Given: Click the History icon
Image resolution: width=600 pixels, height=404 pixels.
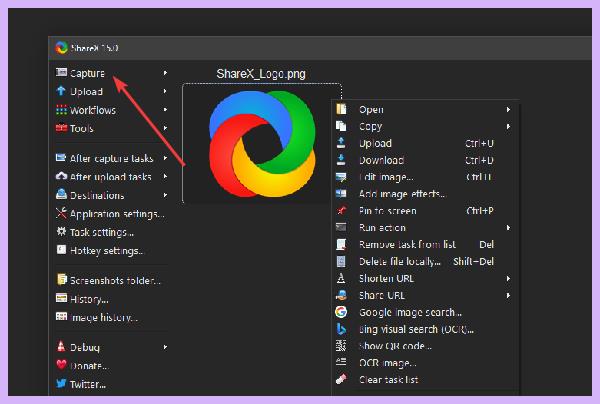Looking at the screenshot, I should pyautogui.click(x=61, y=298).
